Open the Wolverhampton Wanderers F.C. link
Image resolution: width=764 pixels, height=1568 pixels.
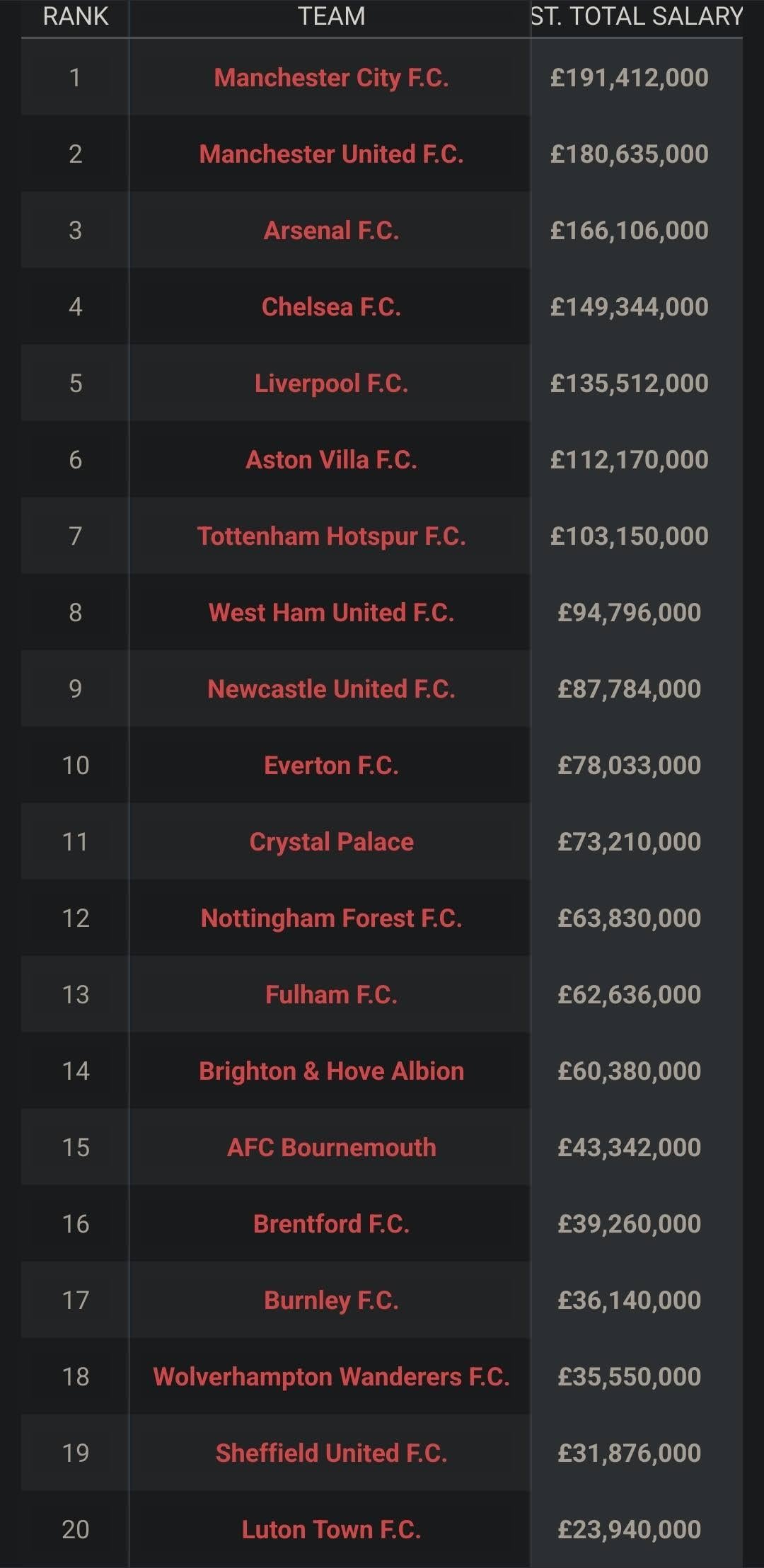click(x=331, y=1377)
